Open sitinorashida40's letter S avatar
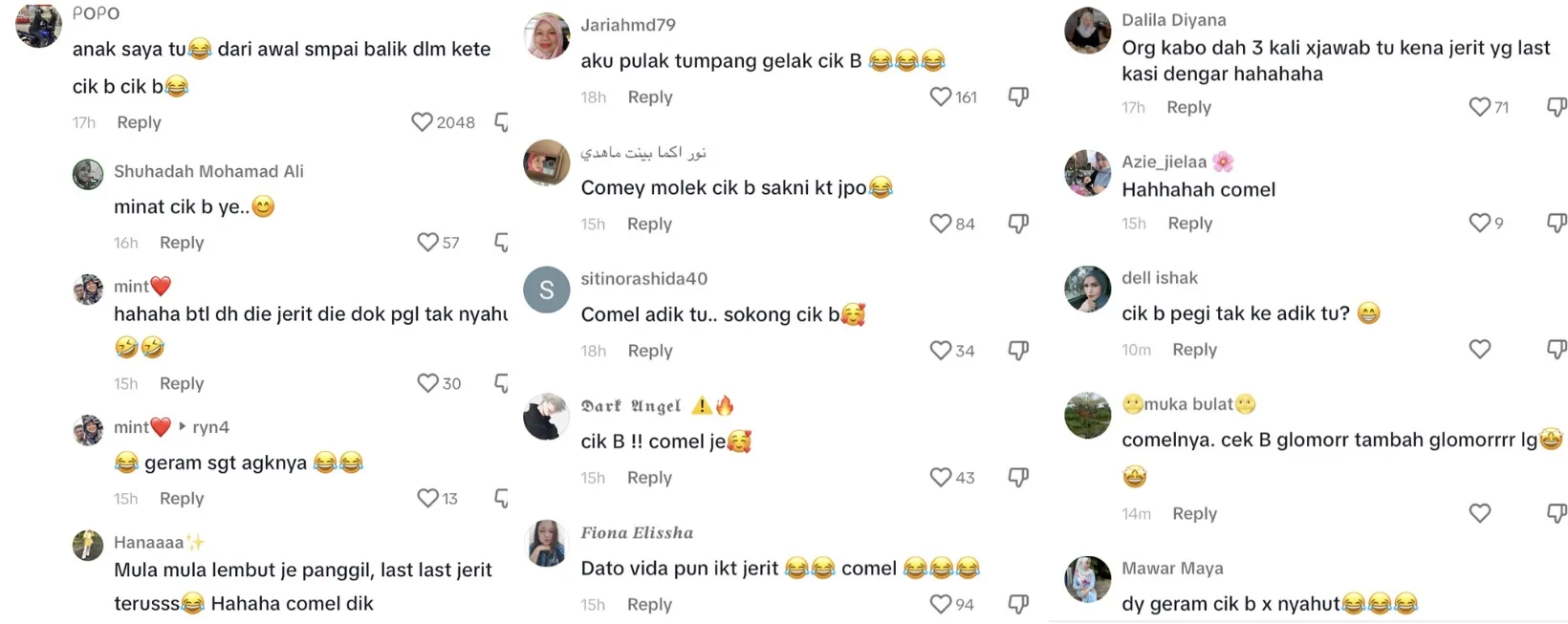The width and height of the screenshot is (1568, 624). pyautogui.click(x=547, y=290)
